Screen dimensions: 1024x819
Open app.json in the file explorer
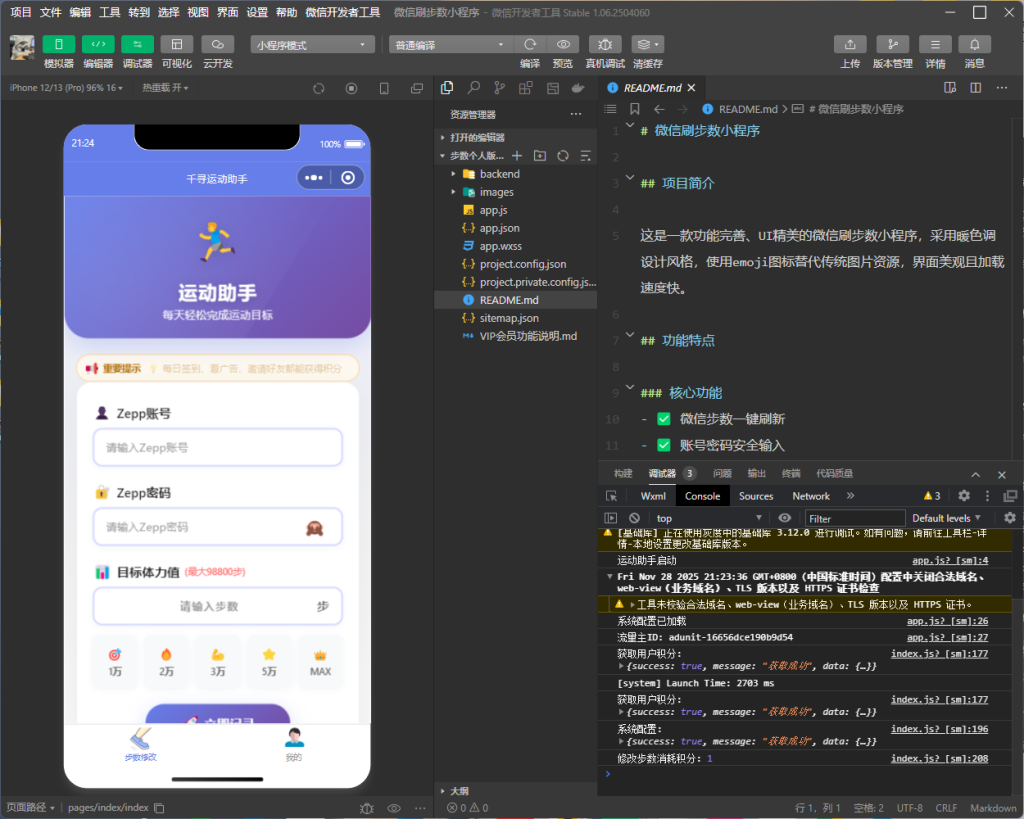[x=499, y=228]
